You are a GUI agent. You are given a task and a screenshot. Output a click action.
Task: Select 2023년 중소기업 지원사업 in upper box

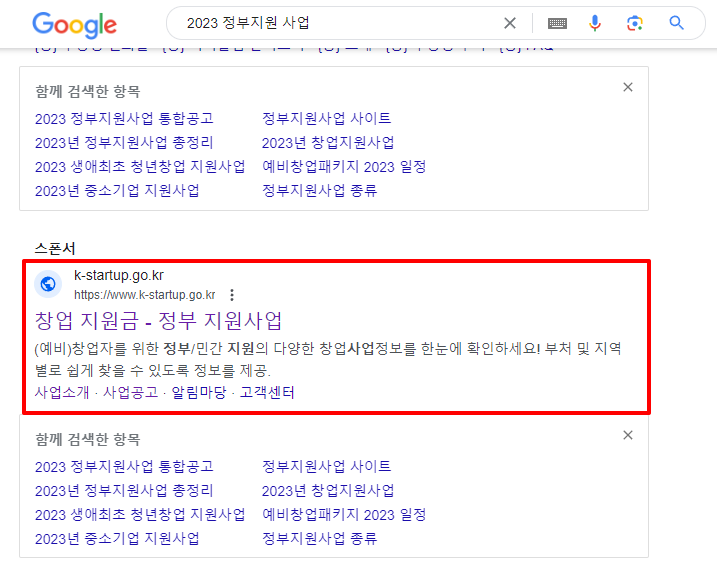point(117,190)
